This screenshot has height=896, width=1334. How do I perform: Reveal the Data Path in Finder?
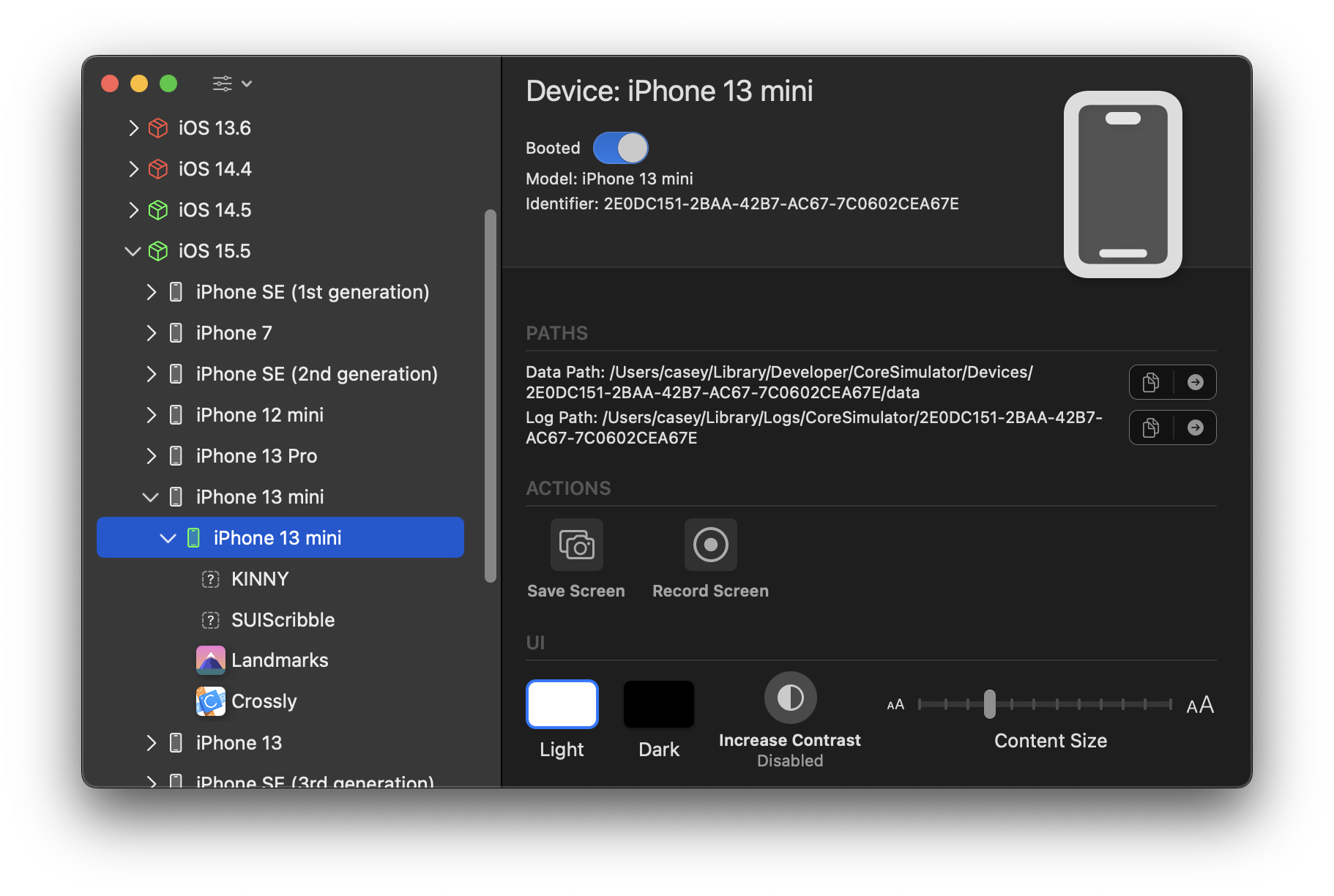pyautogui.click(x=1196, y=382)
